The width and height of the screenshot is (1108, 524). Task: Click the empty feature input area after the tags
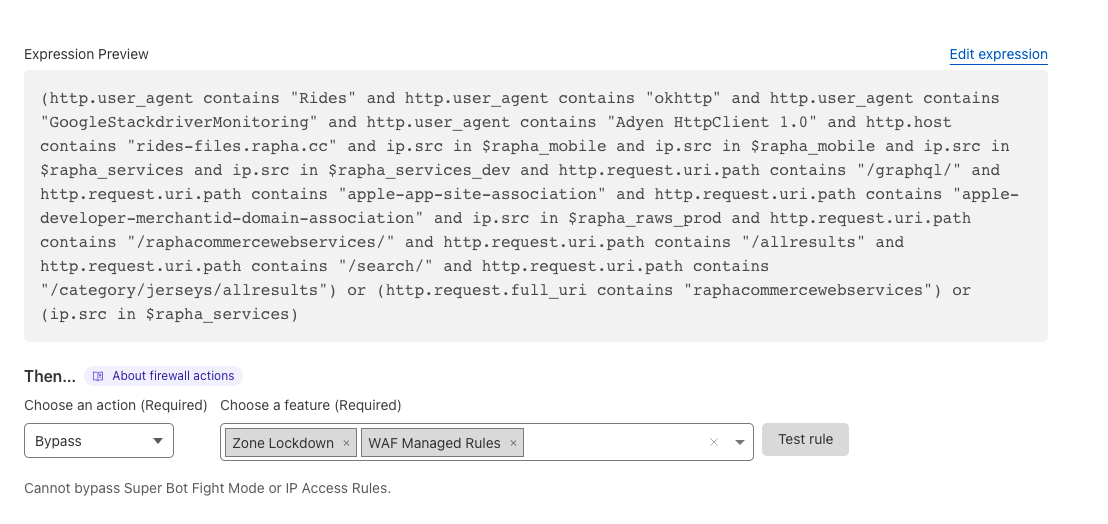(610, 442)
